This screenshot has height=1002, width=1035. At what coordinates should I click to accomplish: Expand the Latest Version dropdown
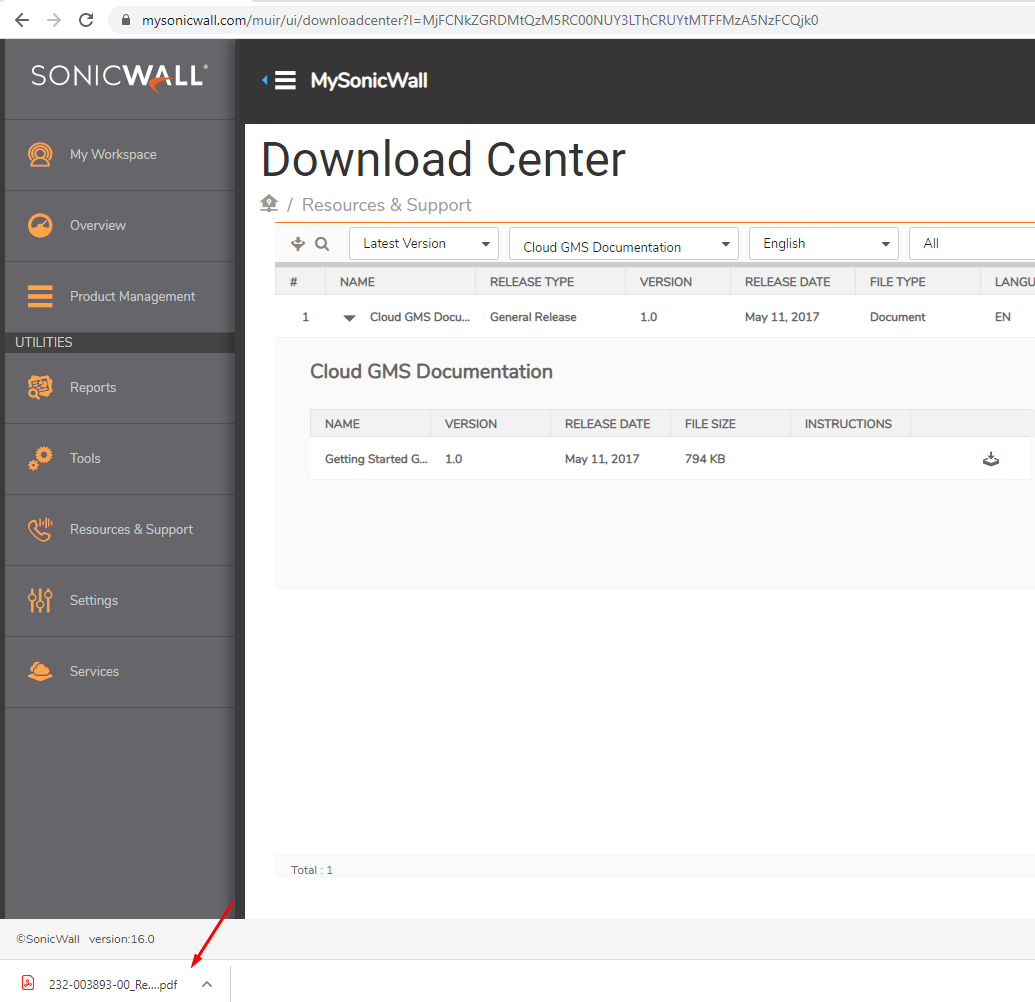click(x=423, y=243)
